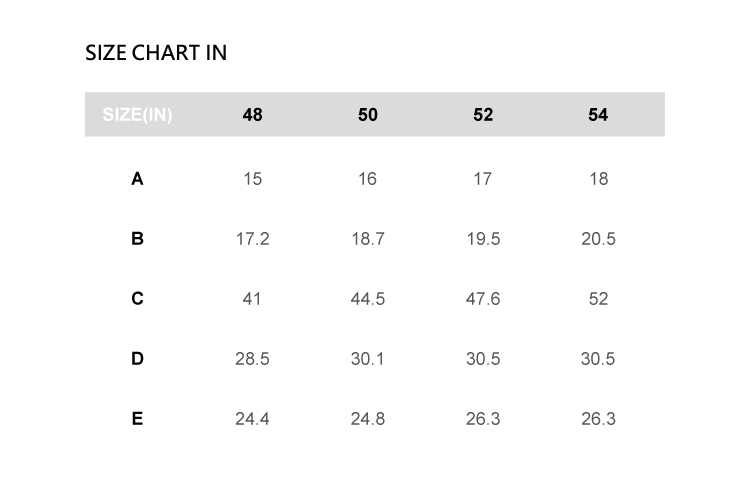Image resolution: width=750 pixels, height=500 pixels.
Task: Click the row C label
Action: point(137,299)
